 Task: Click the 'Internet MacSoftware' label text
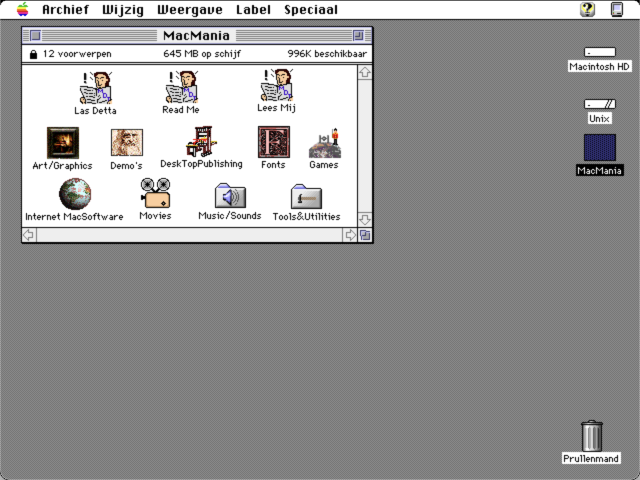74,217
